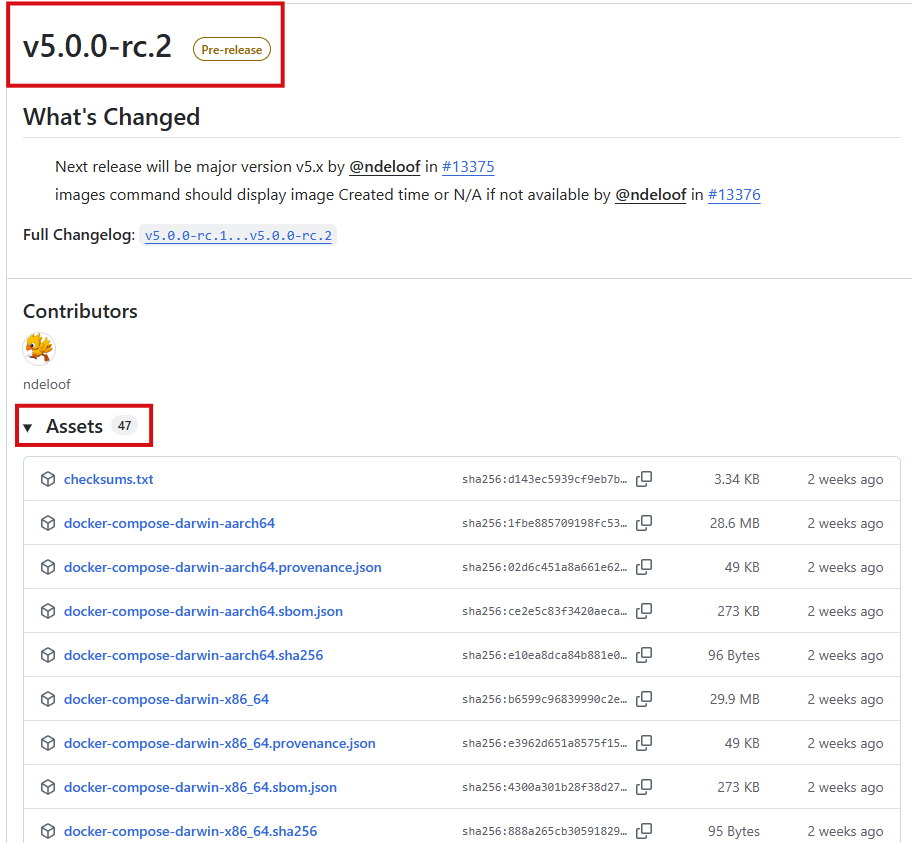Viewport: 912px width, 843px height.
Task: Open docker-compose-darwin-x86_64.provenance.json link
Action: pyautogui.click(x=220, y=744)
